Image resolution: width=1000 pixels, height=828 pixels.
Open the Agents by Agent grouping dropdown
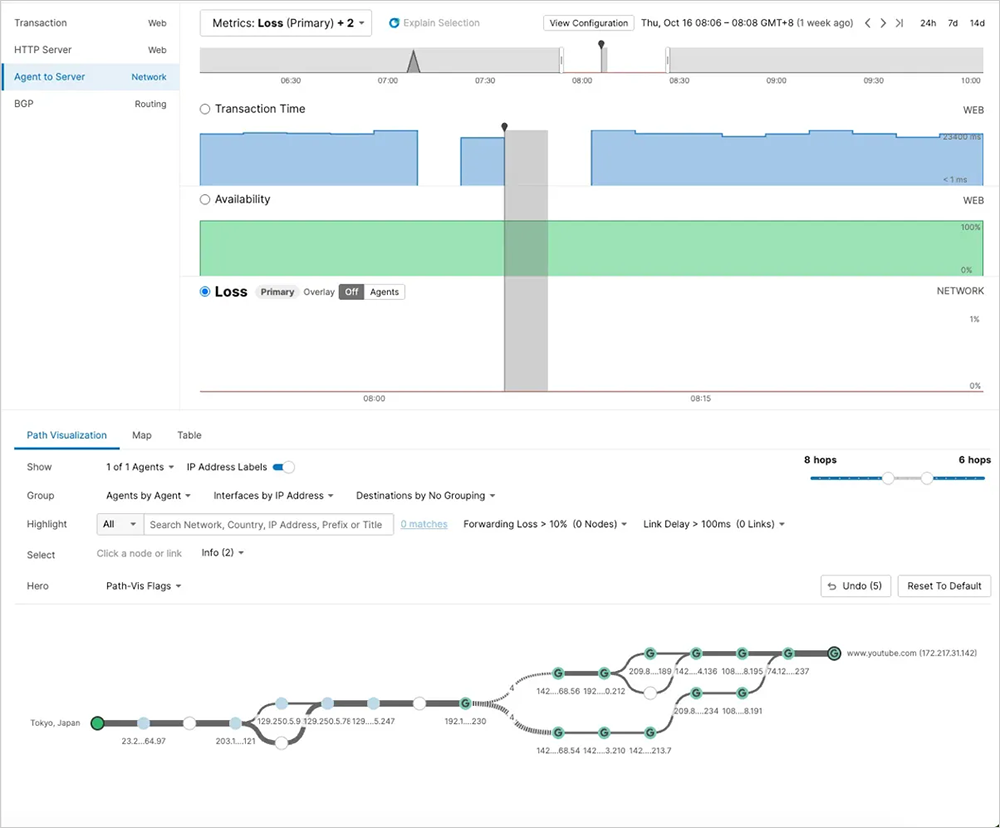tap(146, 495)
